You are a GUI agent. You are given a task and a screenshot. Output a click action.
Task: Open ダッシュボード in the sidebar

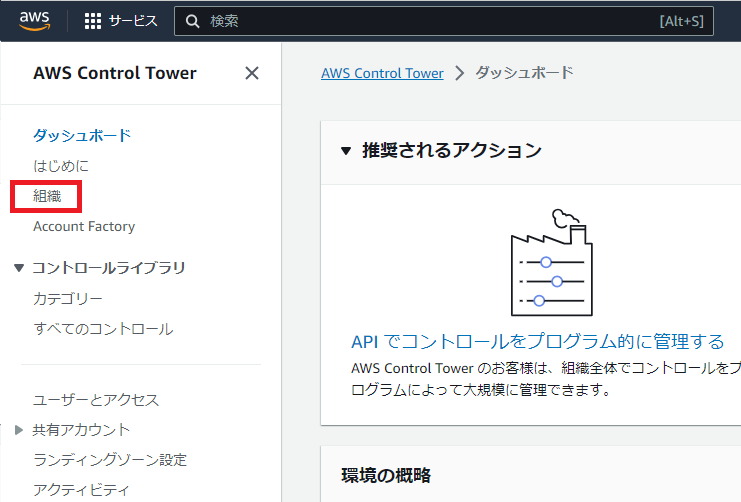coord(82,136)
